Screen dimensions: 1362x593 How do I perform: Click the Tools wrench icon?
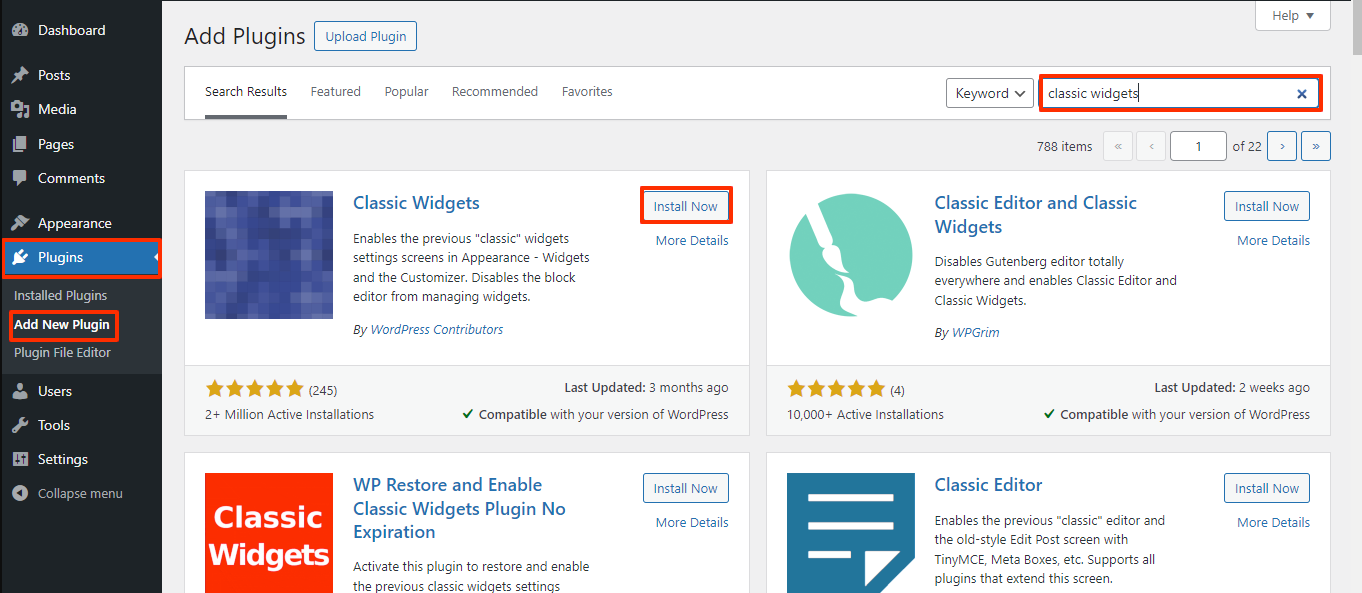(x=20, y=425)
